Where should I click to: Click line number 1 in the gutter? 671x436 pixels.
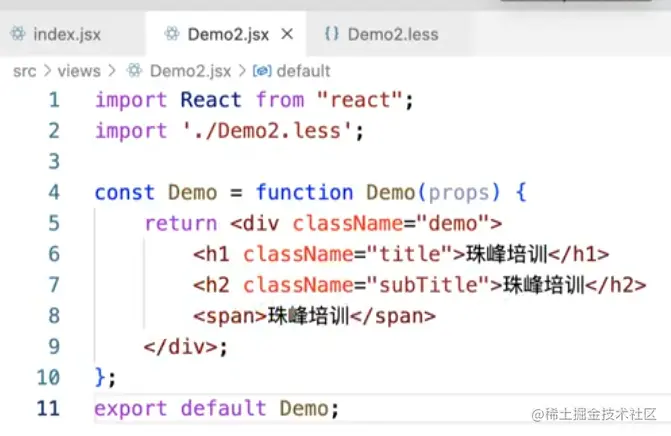point(54,100)
